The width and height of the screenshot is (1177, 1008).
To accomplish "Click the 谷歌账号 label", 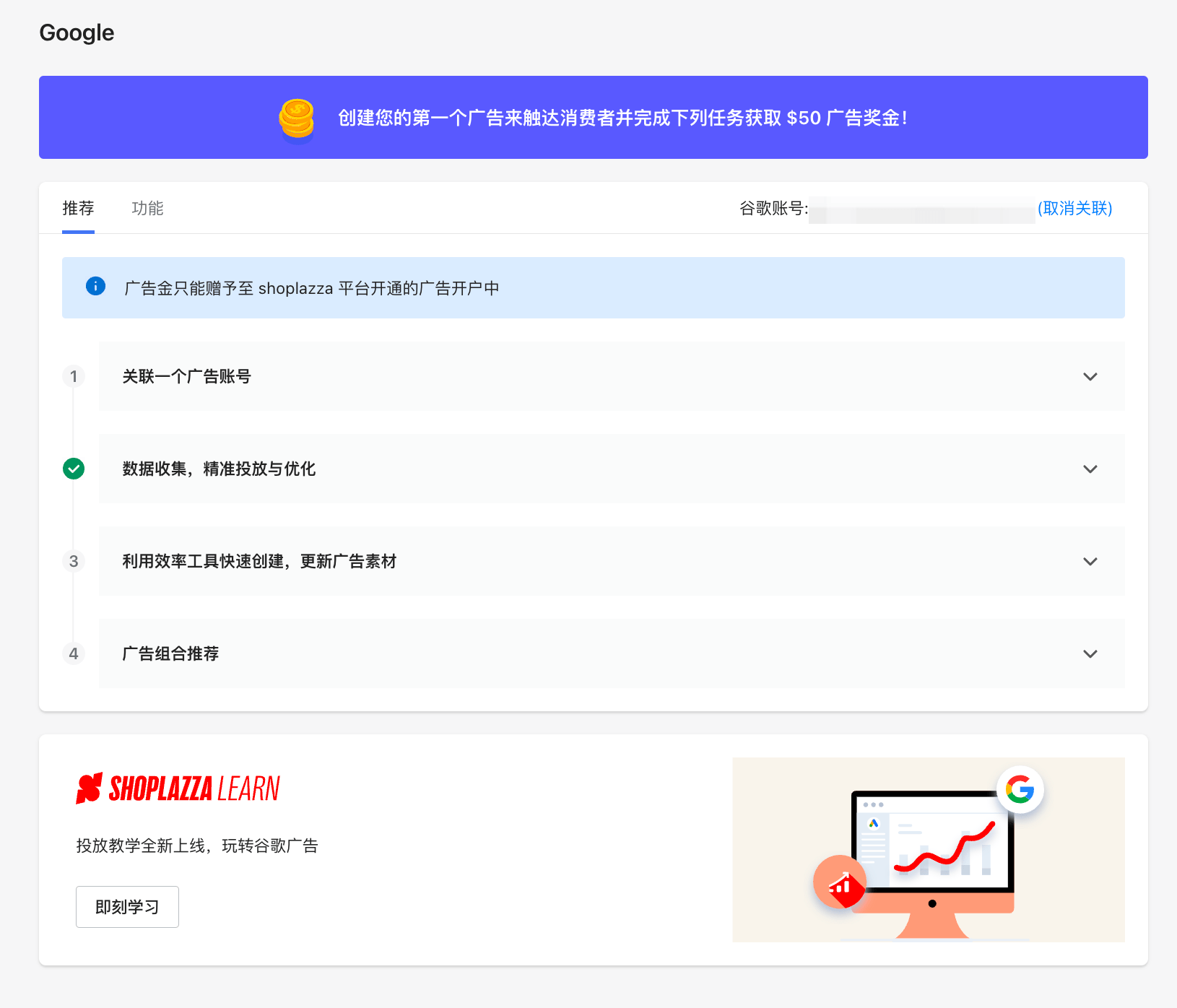I will pos(773,208).
